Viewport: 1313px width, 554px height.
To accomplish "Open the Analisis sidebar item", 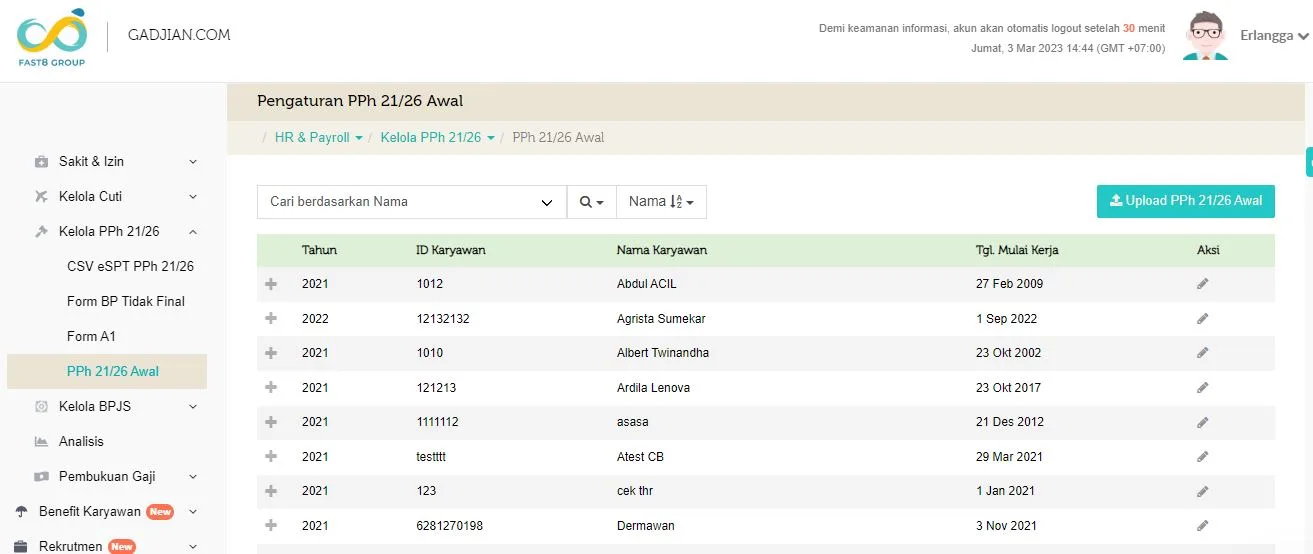I will click(81, 441).
